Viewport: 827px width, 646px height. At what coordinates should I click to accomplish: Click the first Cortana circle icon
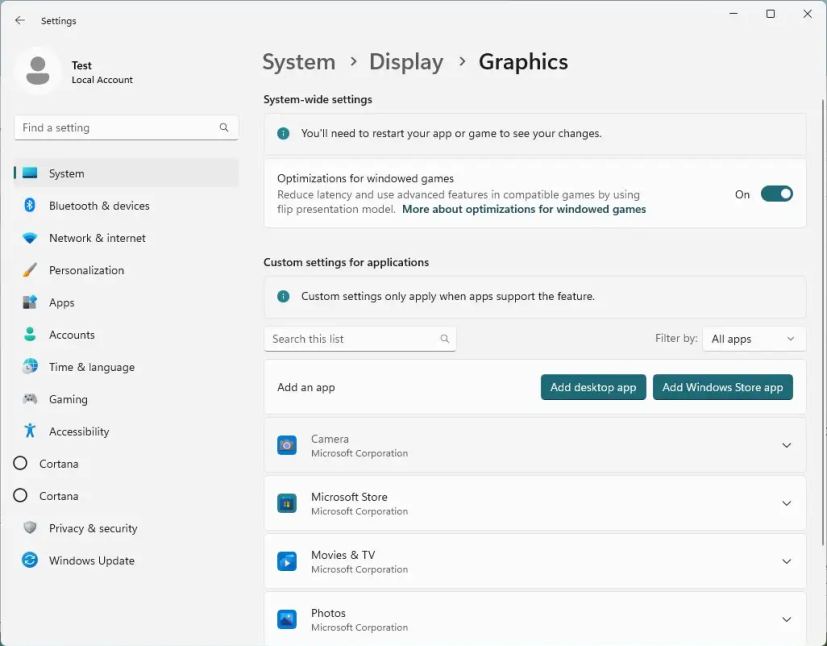coord(20,464)
